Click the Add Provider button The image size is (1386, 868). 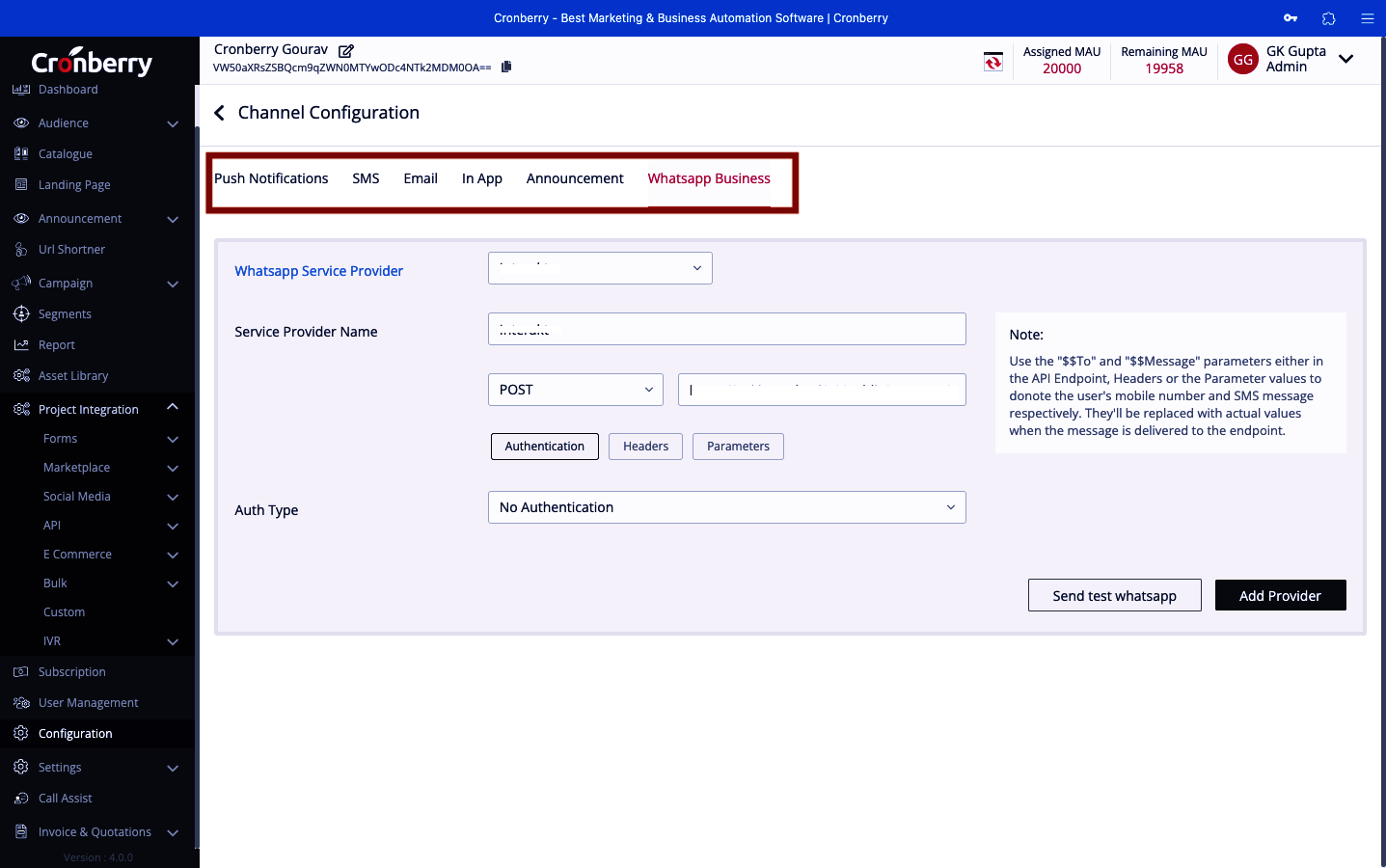1281,595
